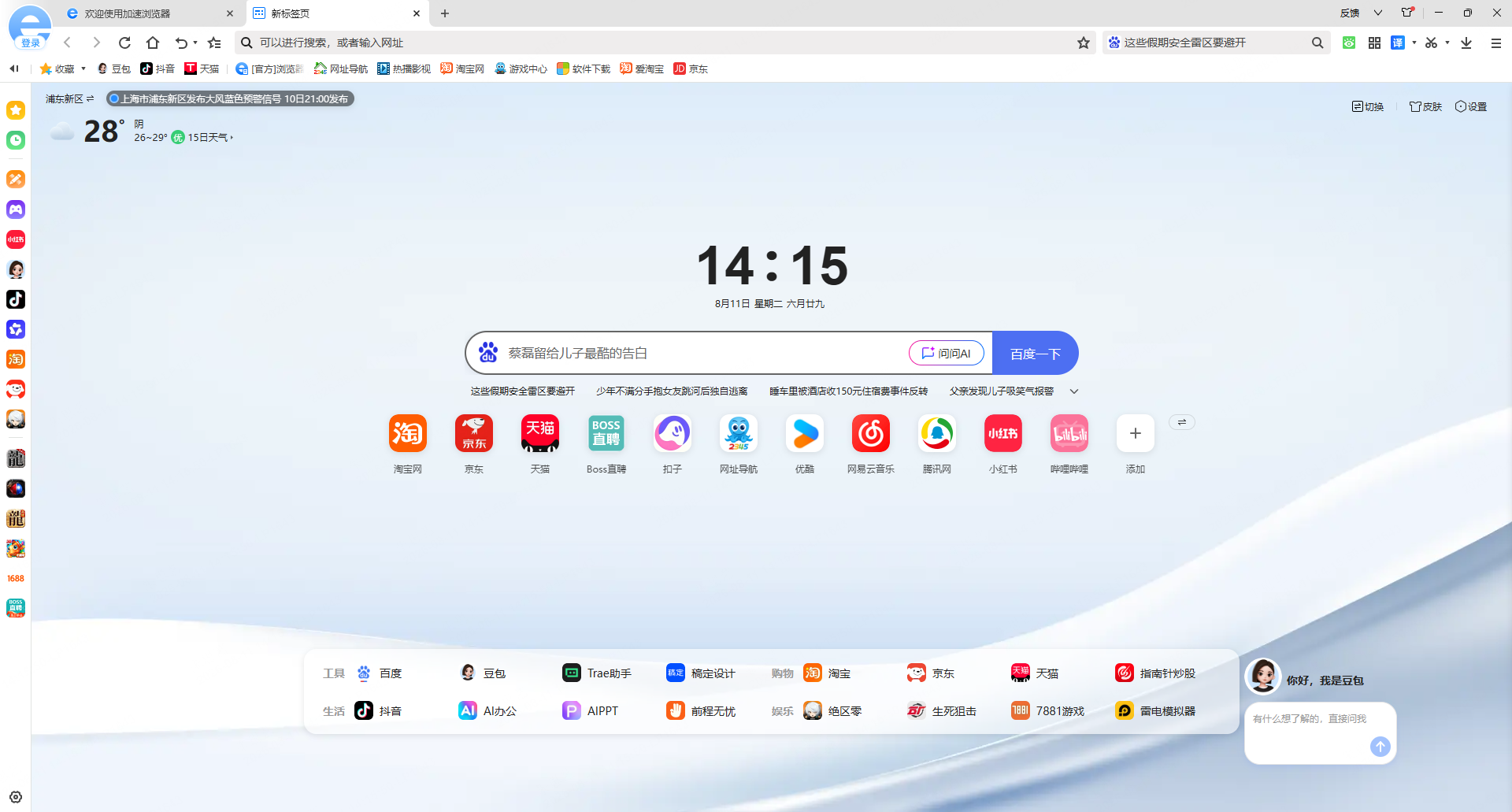Expand the 15日天气 forecast
Viewport: 1512px width, 812px height.
pyautogui.click(x=210, y=137)
